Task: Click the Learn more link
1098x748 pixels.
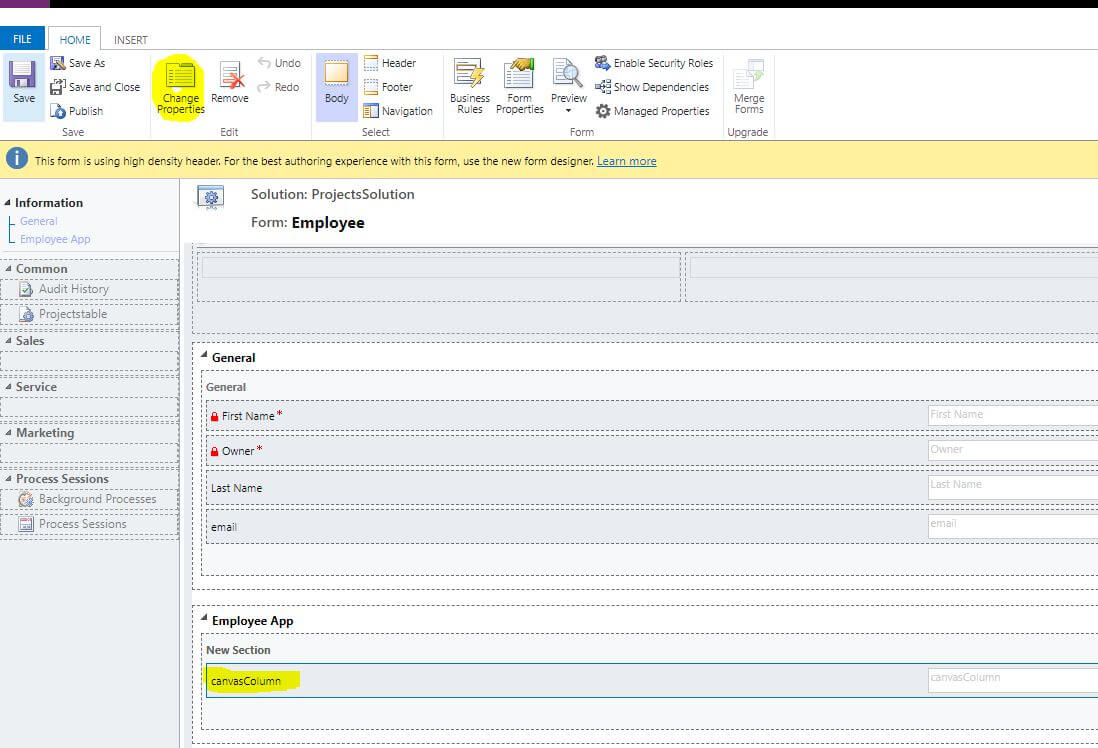Action: coord(626,161)
